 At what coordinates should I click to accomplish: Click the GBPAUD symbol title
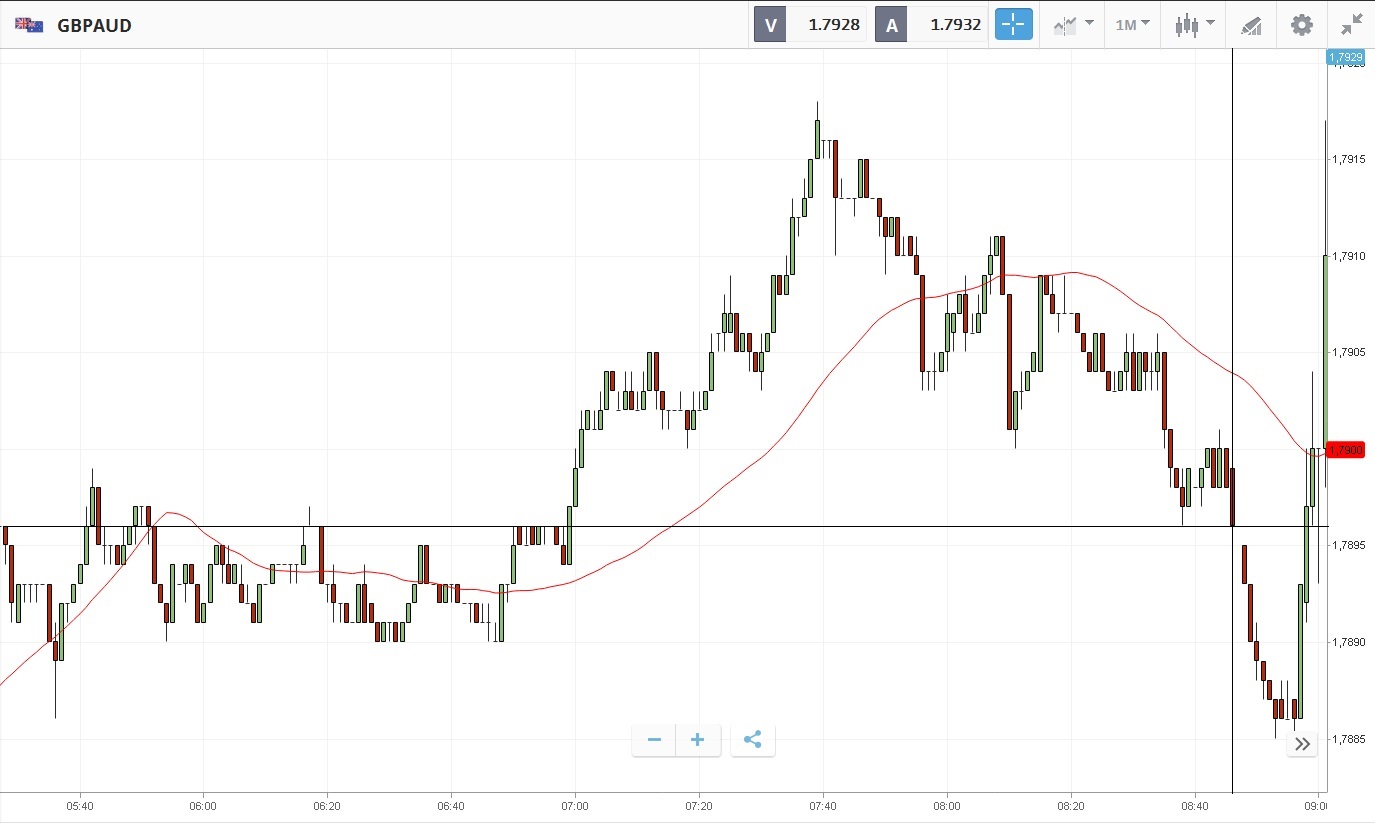tap(94, 26)
